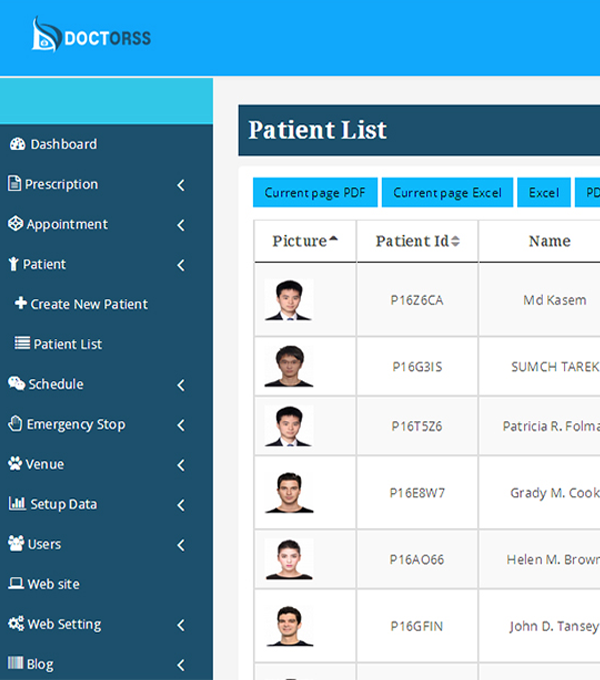Expand the Blog menu chevron
Viewport: 600px width, 680px height.
pos(181,665)
